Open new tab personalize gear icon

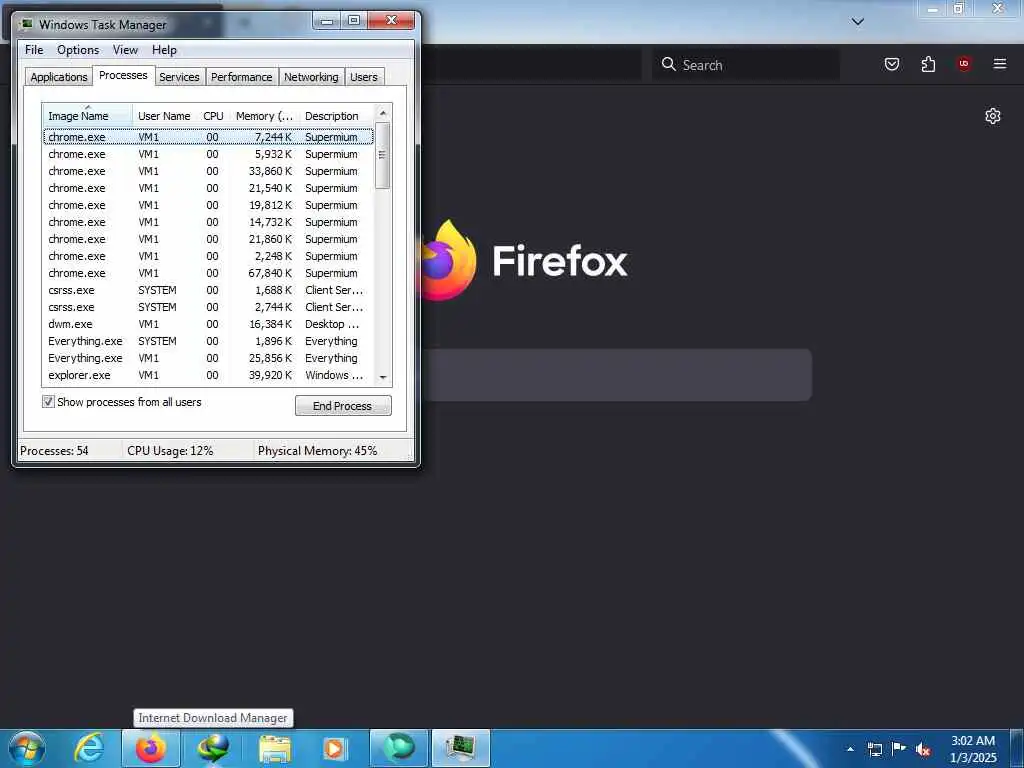click(x=993, y=116)
